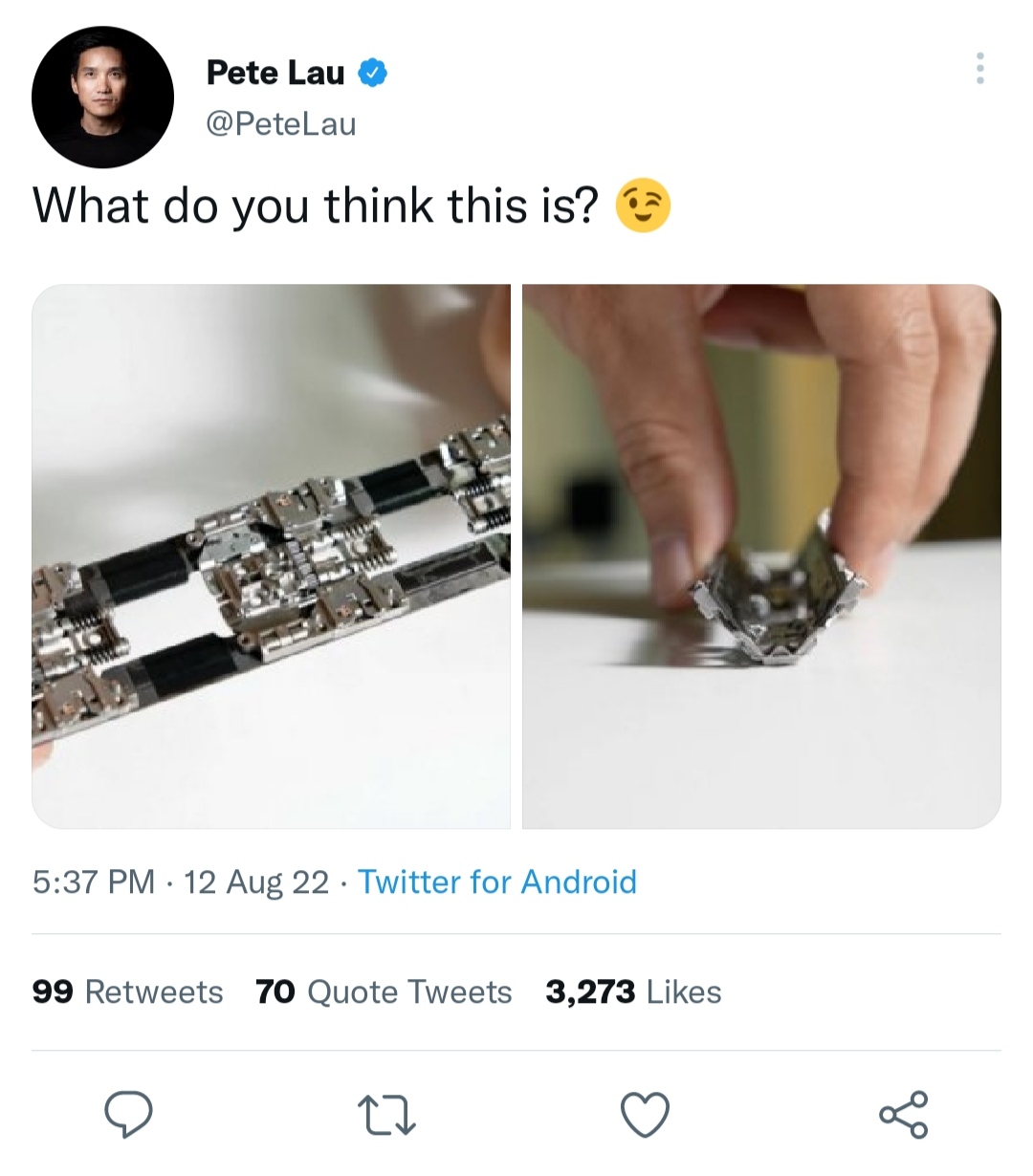Open the Pete Lau display name
The image size is (1033, 1176).
coord(275,73)
